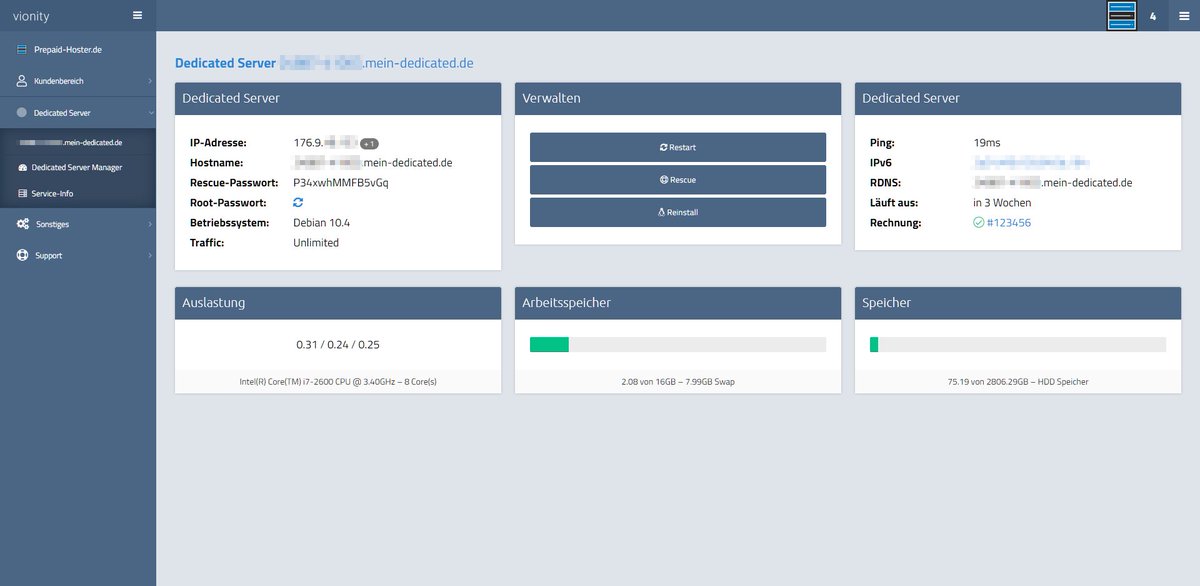Screen dimensions: 1200x586
Task: Collapse the Dedicated Server sidebar chevron
Action: pyautogui.click(x=150, y=113)
